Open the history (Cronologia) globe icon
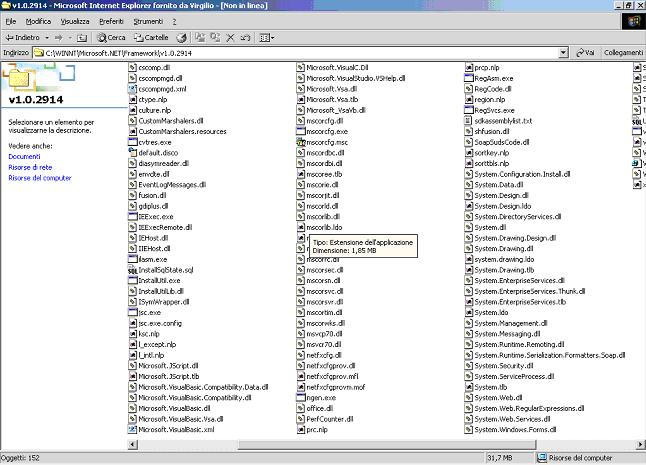 [181, 37]
